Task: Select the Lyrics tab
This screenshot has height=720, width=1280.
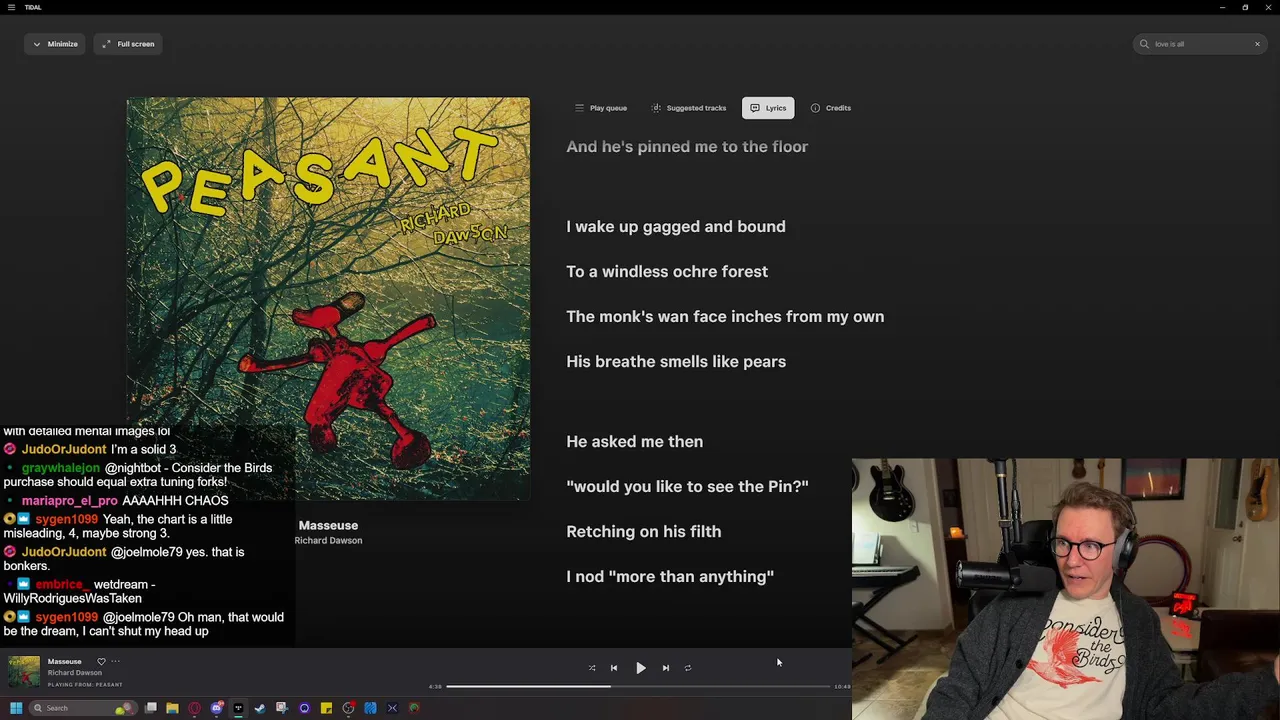Action: coord(768,108)
